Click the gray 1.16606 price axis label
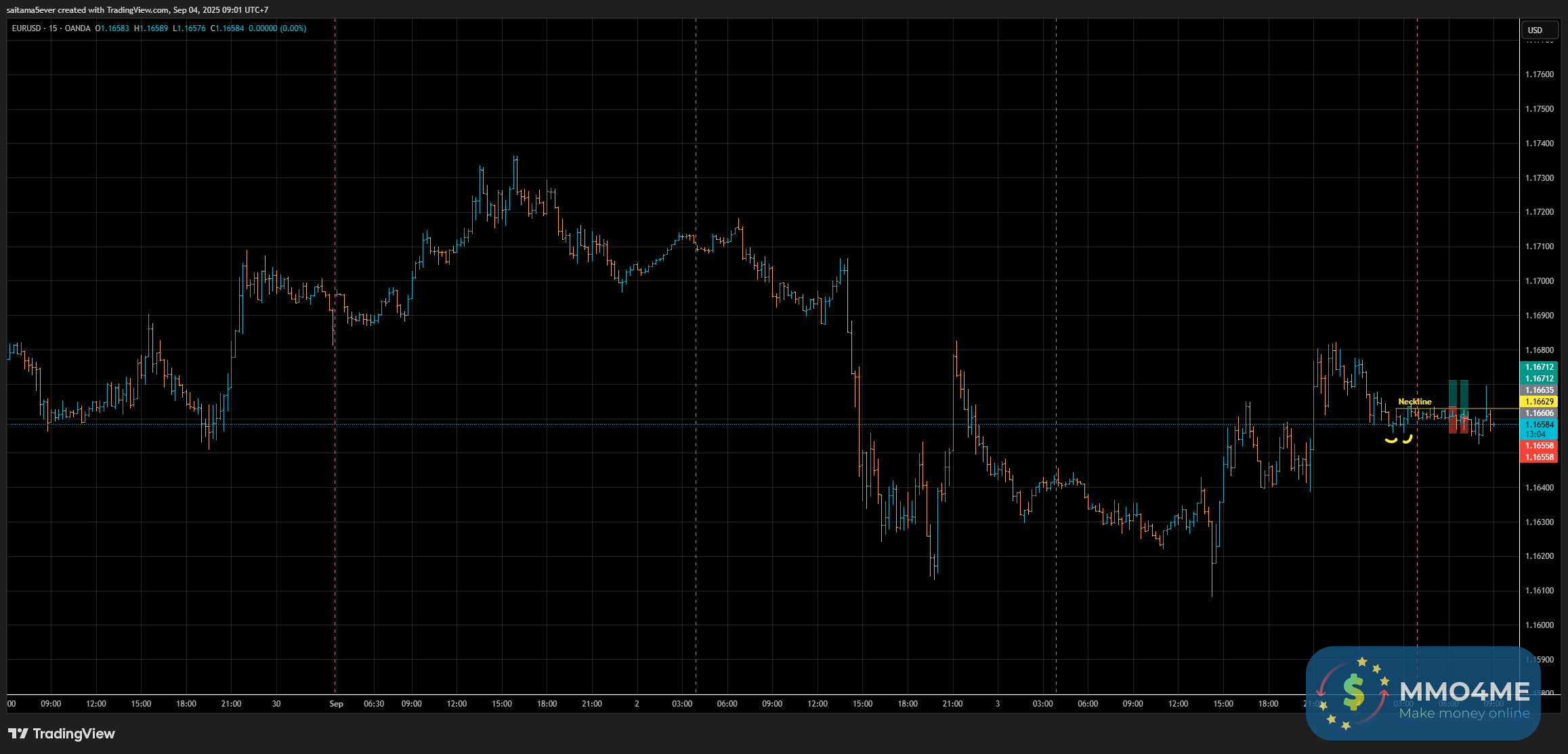The height and width of the screenshot is (754, 1568). [x=1539, y=413]
